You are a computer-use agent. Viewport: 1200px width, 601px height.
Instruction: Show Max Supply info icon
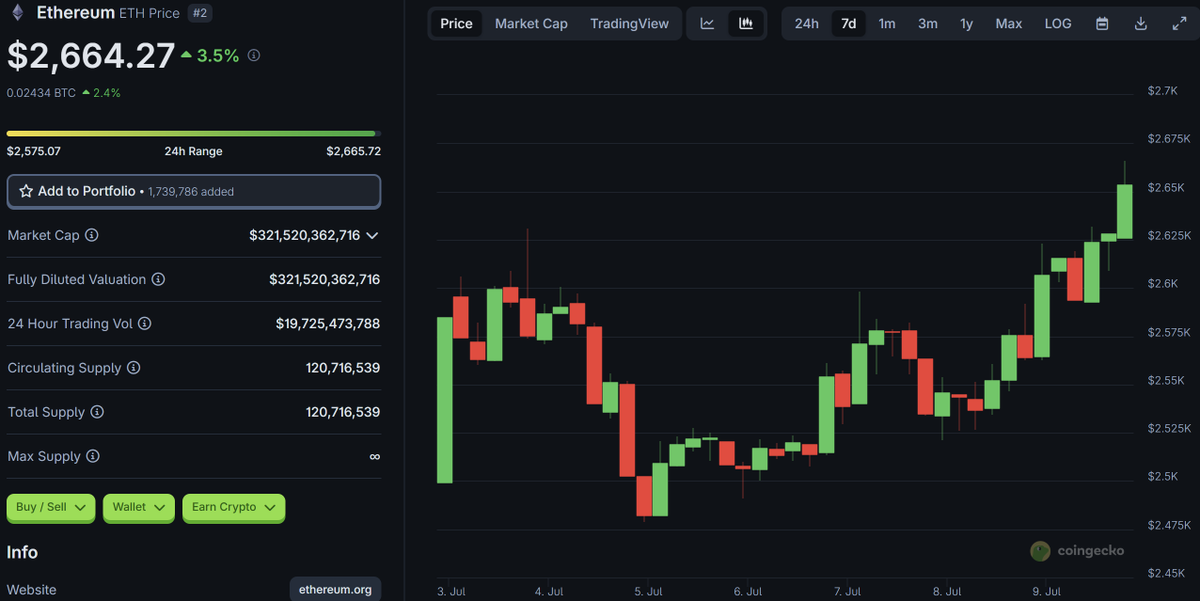point(92,456)
